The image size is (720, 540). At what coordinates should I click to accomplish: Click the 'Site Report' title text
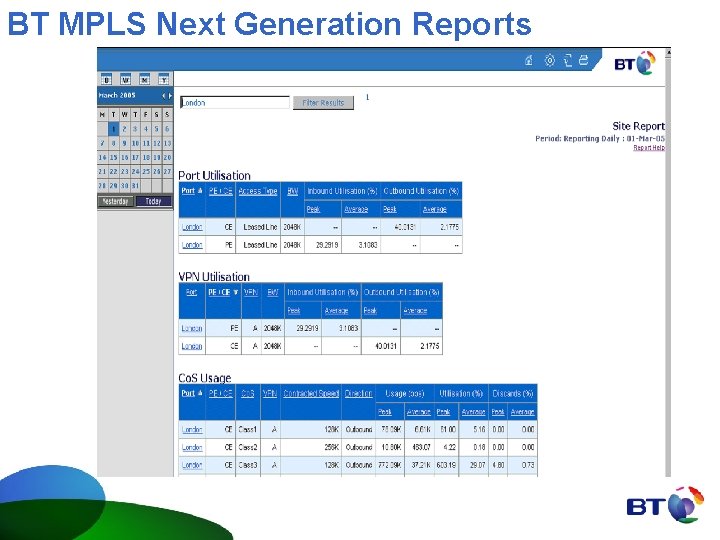tap(638, 126)
